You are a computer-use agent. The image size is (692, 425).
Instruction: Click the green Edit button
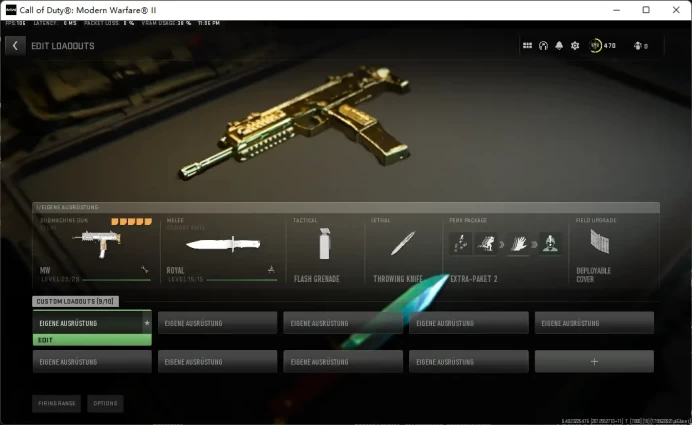[92, 340]
